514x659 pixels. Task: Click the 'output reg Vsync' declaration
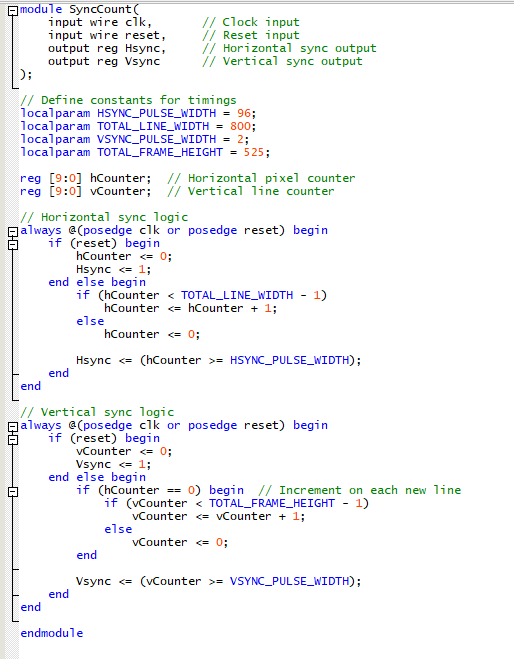tap(104, 61)
